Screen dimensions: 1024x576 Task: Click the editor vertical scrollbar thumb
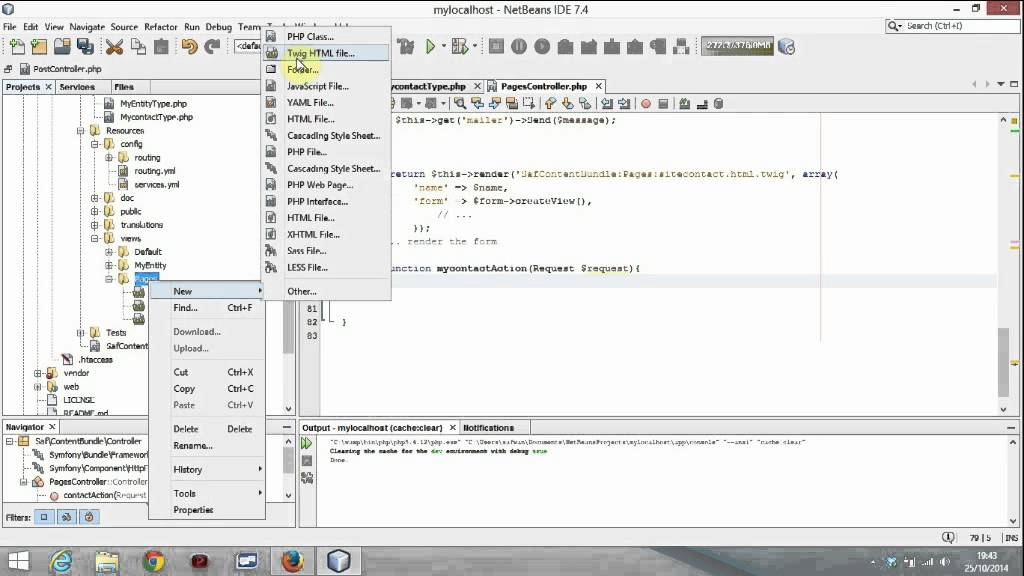pyautogui.click(x=1004, y=361)
